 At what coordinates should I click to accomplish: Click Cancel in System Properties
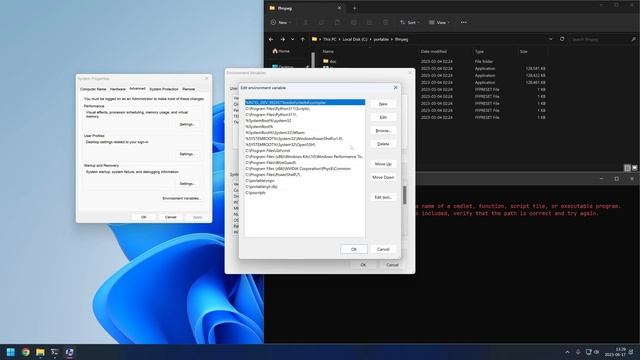[x=171, y=217]
